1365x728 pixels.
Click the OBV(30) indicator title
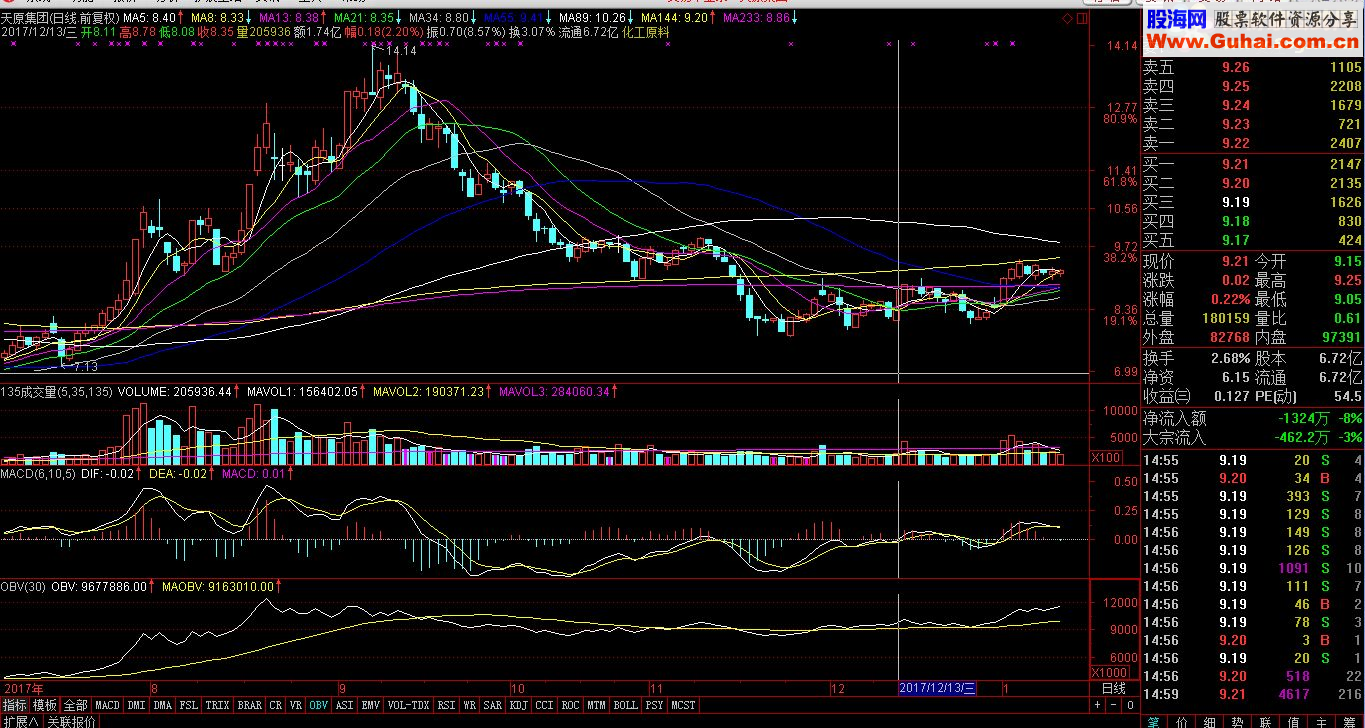coord(24,586)
